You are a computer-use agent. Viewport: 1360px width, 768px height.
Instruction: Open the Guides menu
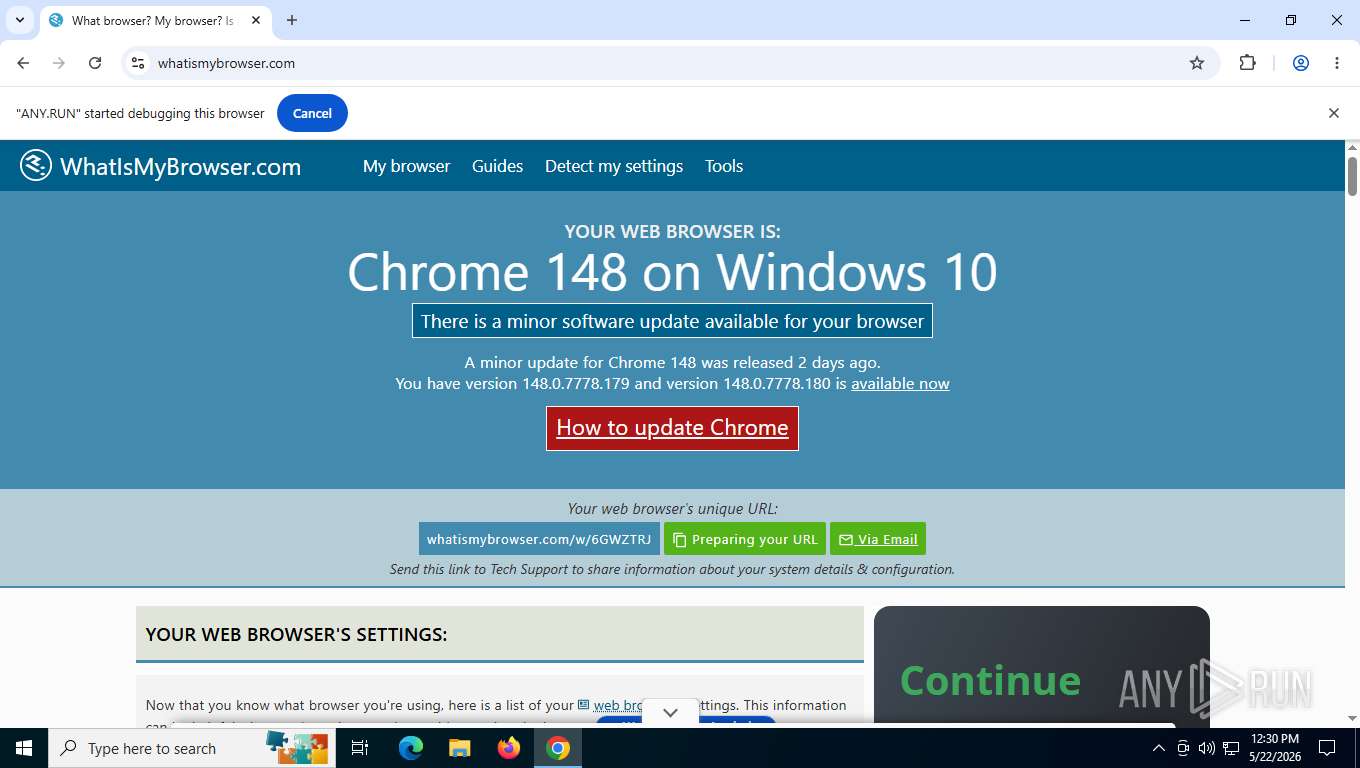tap(497, 166)
